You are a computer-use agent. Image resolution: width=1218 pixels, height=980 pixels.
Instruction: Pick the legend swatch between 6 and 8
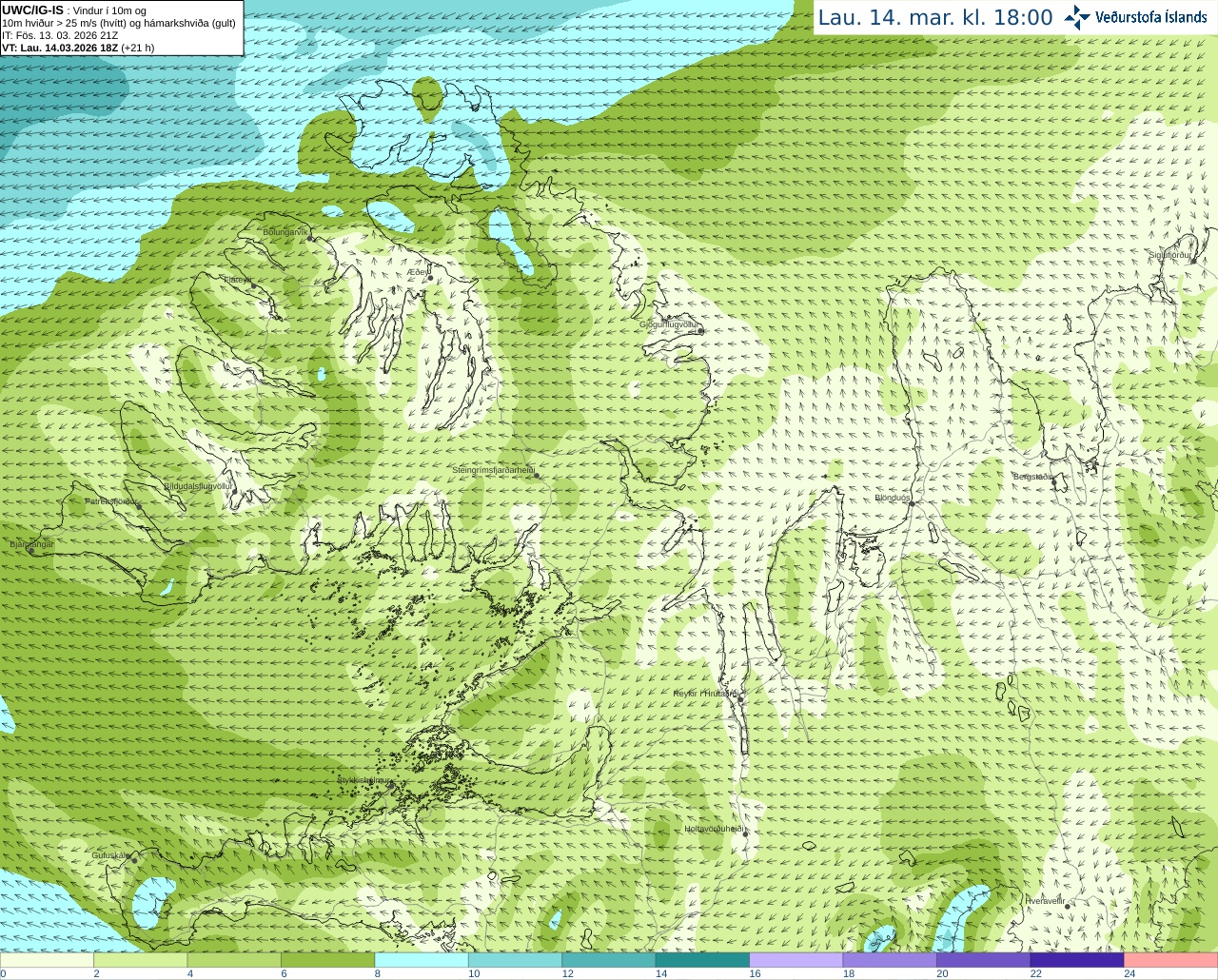(328, 960)
